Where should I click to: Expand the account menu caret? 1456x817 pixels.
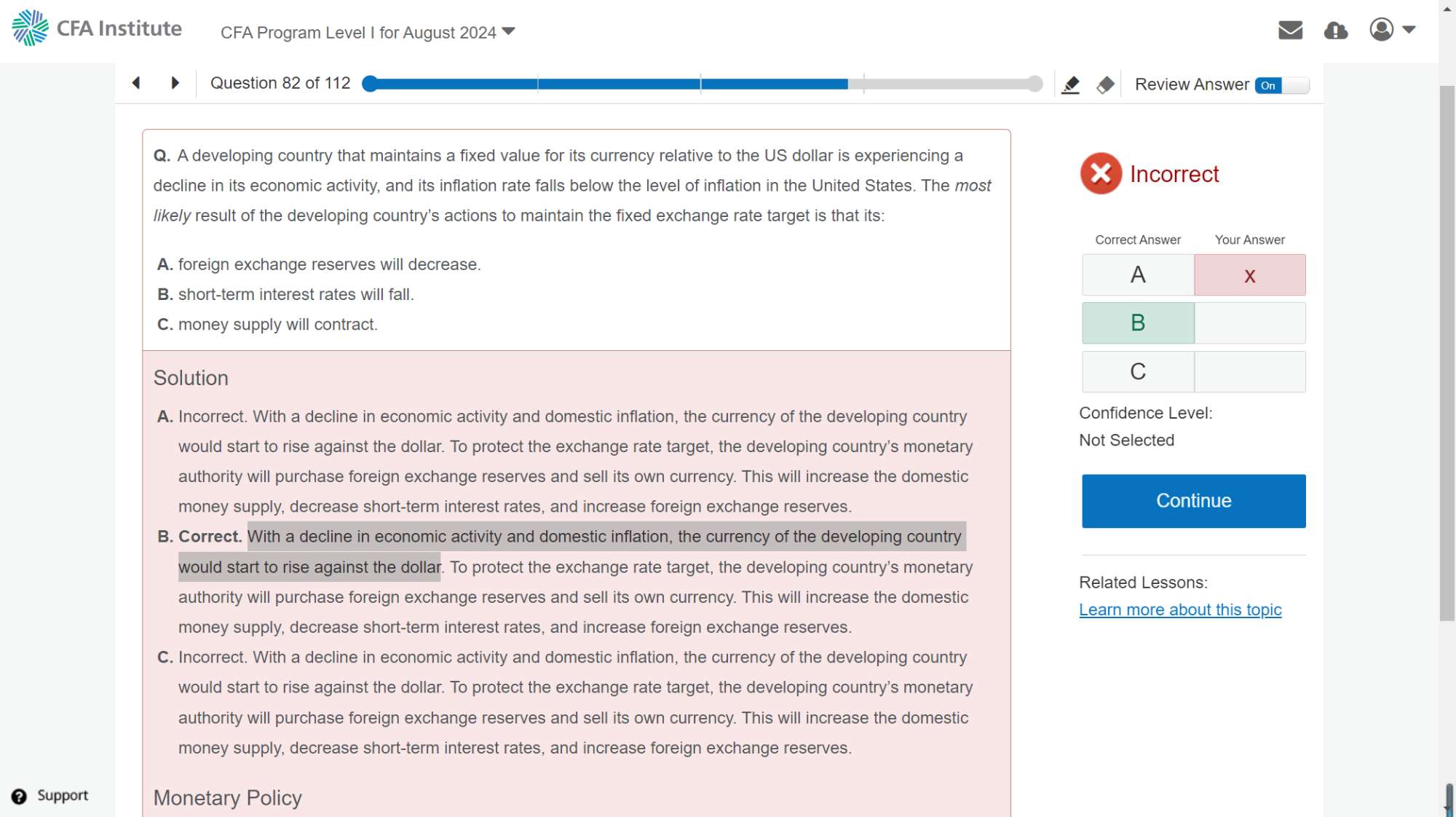click(1409, 30)
